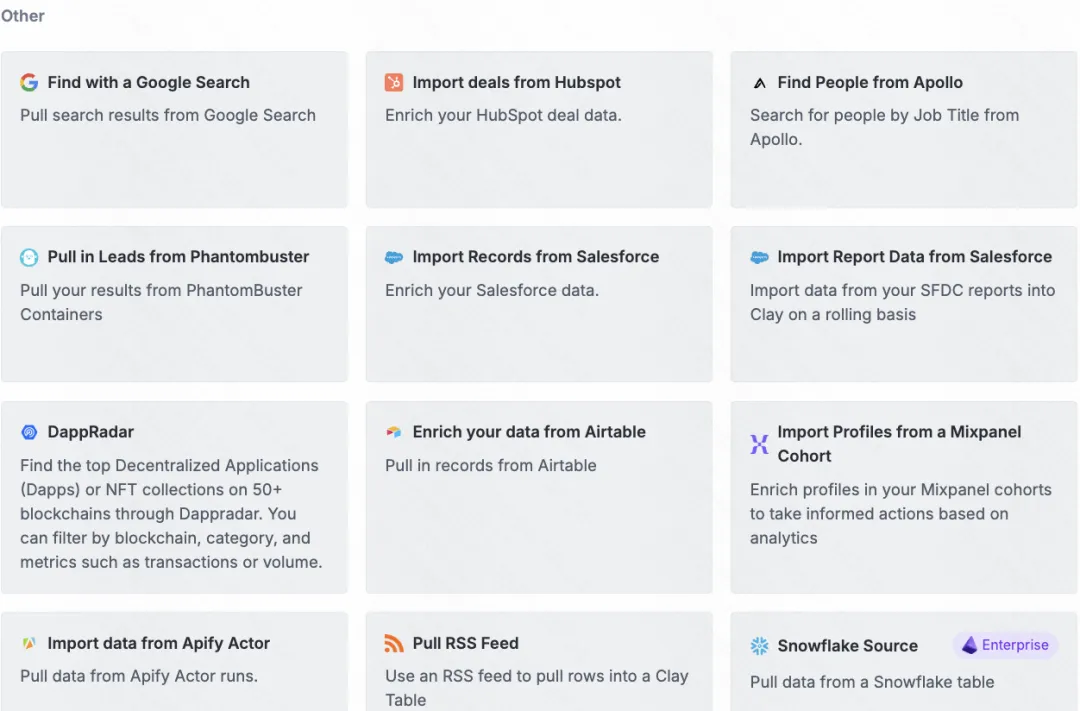Click the Apify Actor icon
This screenshot has height=711, width=1080.
[29, 643]
